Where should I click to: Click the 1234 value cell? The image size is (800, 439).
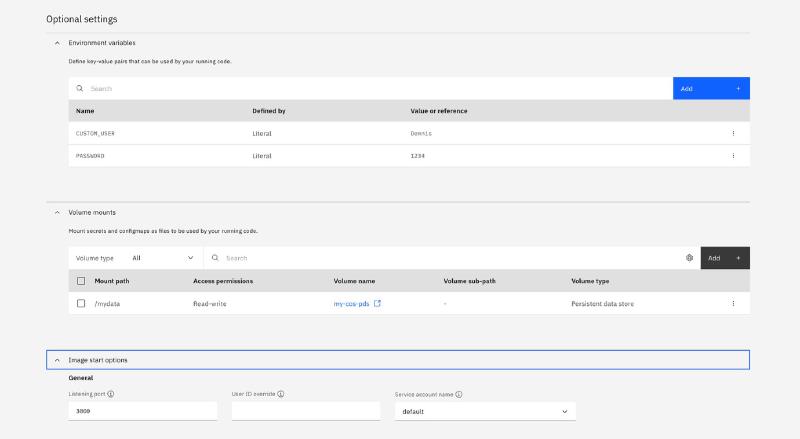[x=417, y=156]
